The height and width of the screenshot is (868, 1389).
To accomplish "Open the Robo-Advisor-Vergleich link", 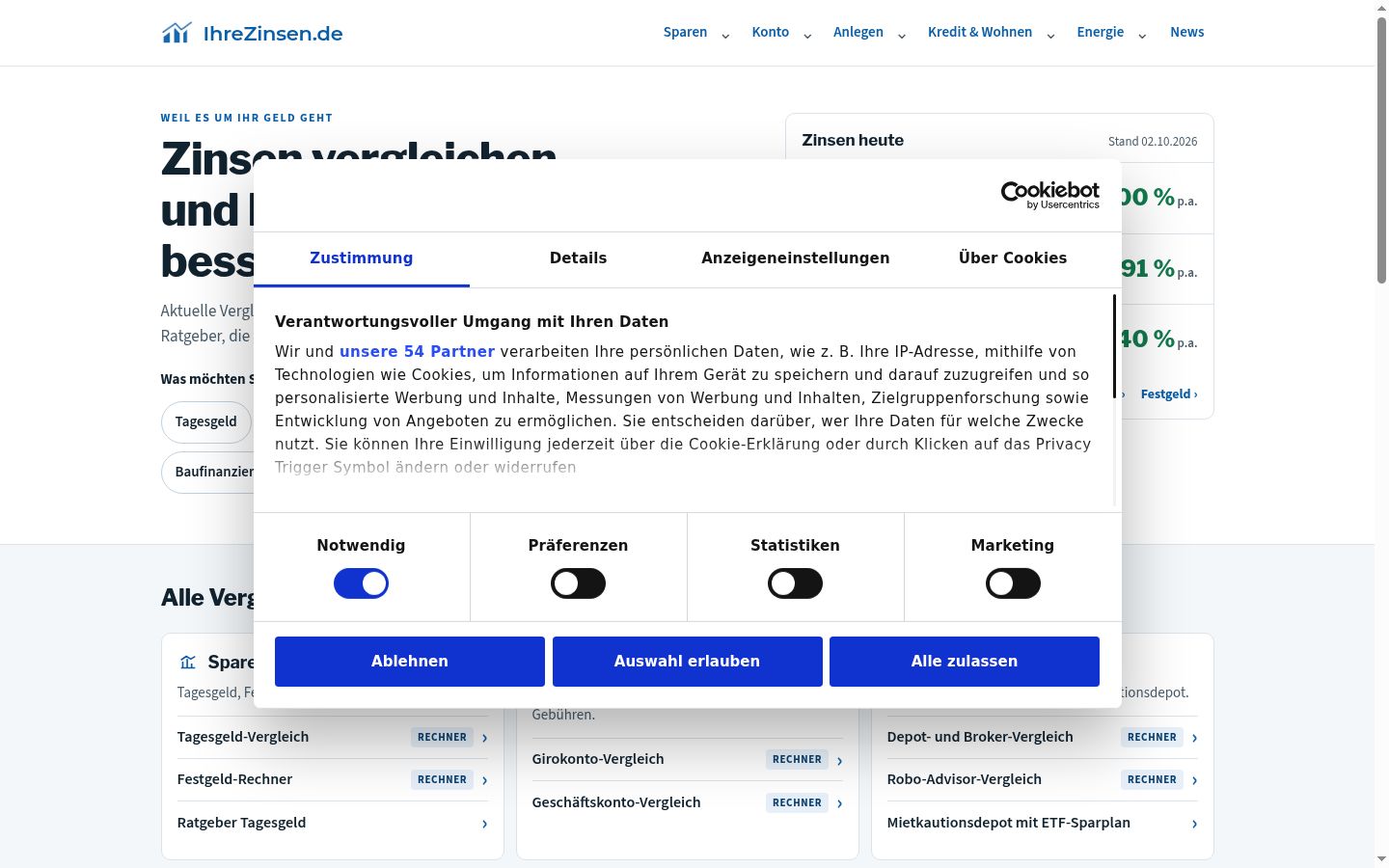I will point(964,779).
